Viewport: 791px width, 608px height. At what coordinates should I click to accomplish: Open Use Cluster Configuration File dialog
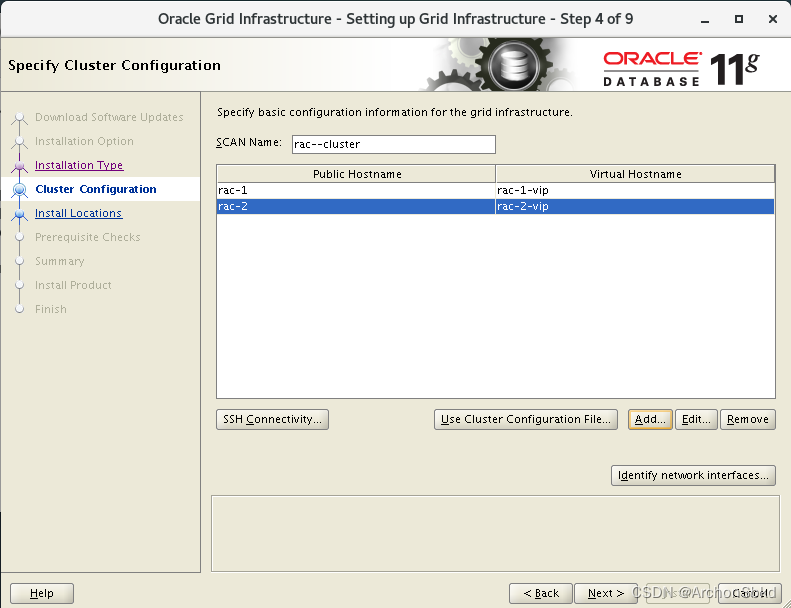526,419
